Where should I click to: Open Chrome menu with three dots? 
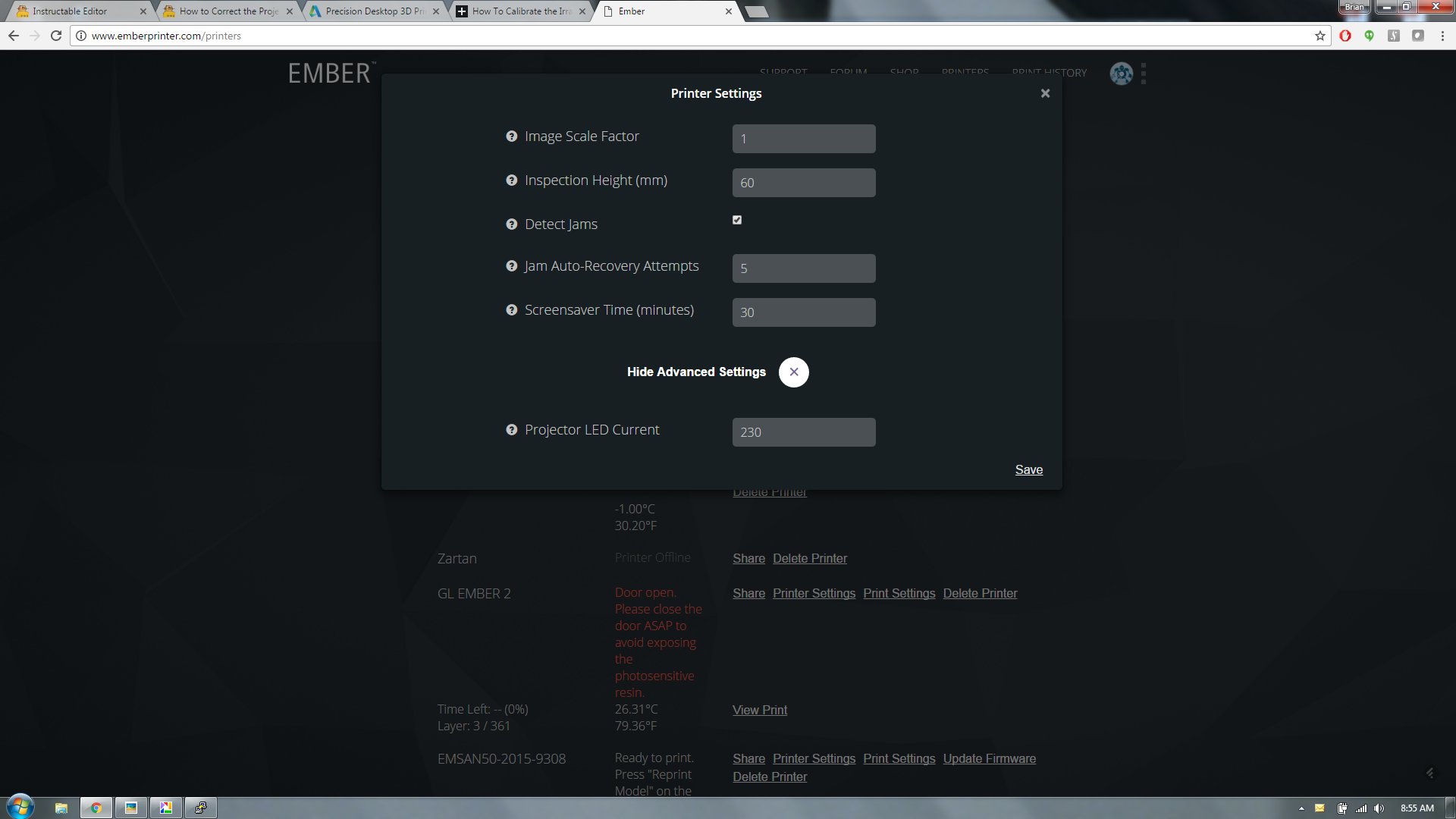(1442, 36)
